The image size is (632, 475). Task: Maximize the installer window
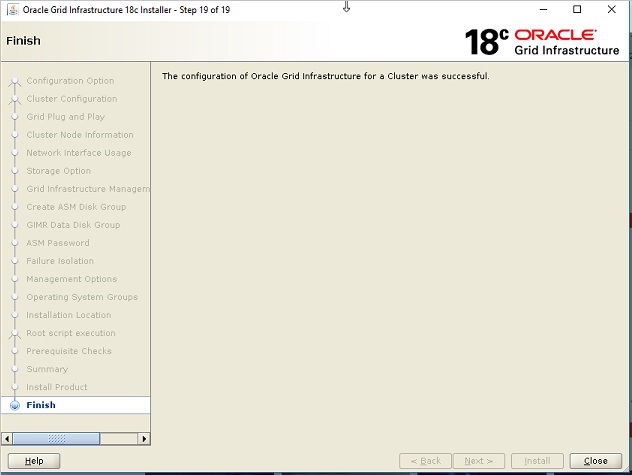(x=577, y=9)
